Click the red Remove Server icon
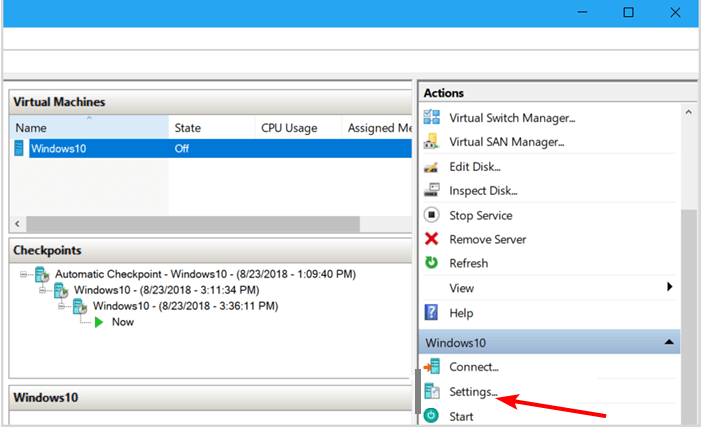This screenshot has height=428, width=702. (432, 239)
